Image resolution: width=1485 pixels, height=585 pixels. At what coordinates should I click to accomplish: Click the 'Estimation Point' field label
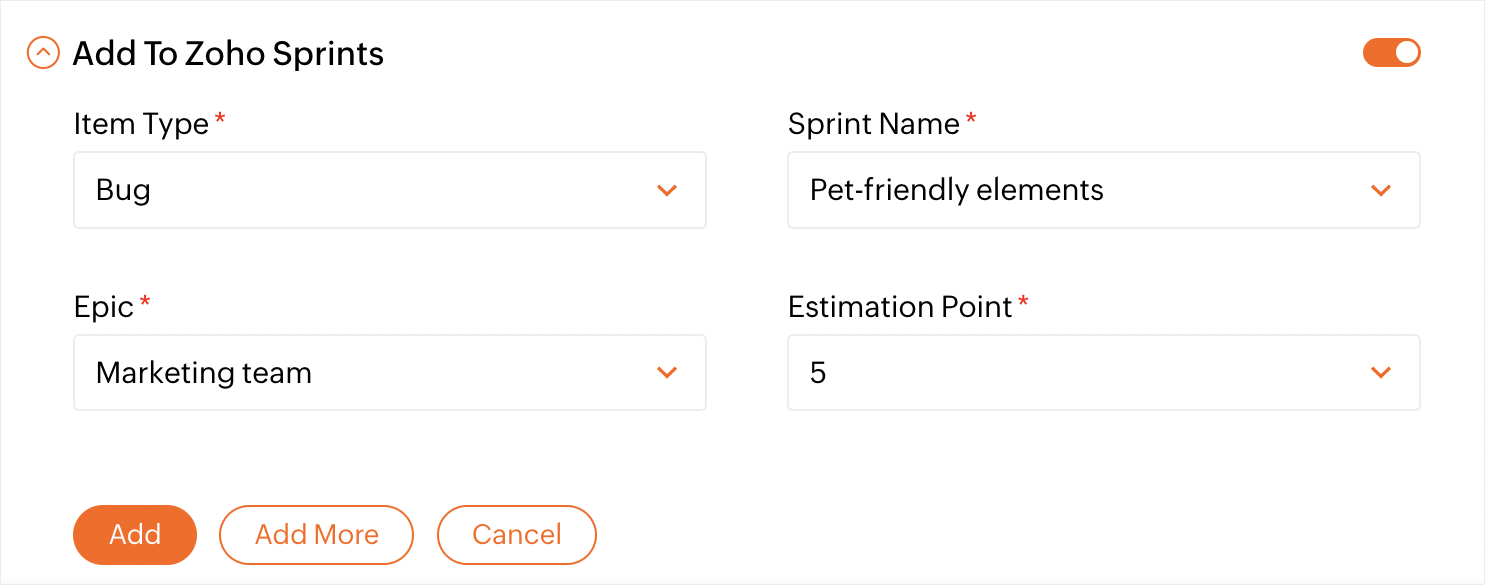[900, 307]
